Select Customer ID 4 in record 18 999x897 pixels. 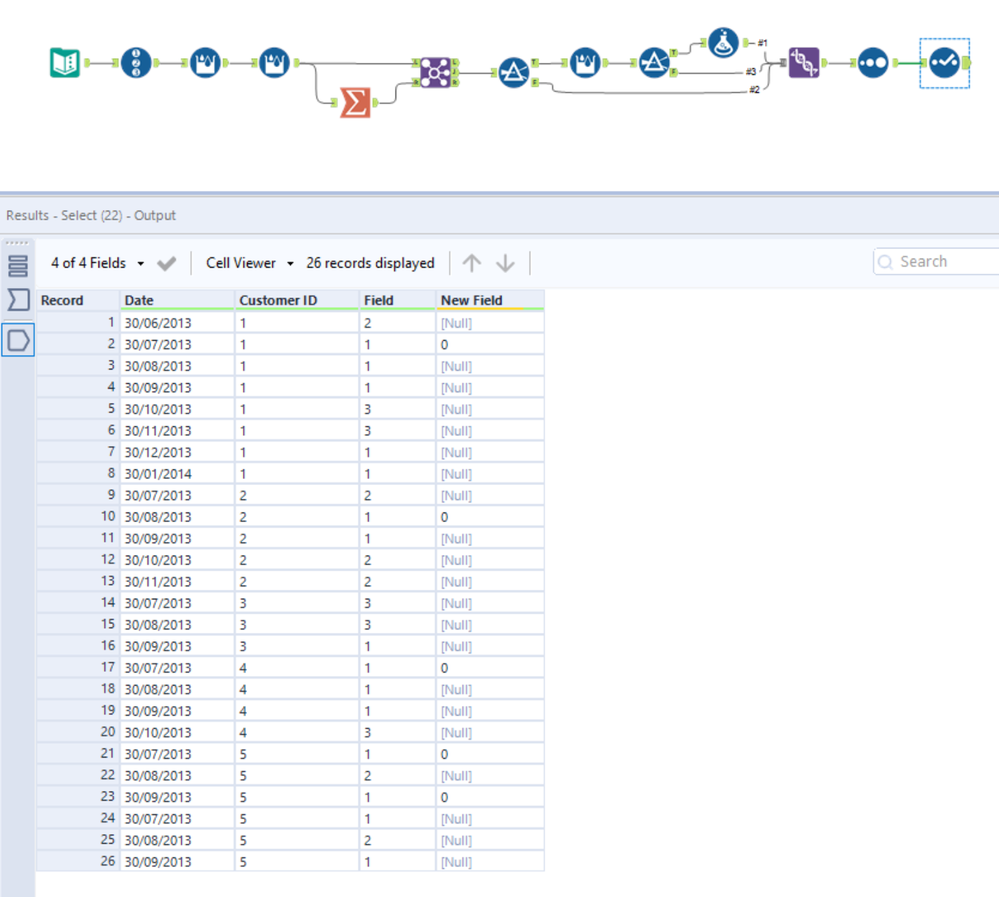pyautogui.click(x=297, y=689)
